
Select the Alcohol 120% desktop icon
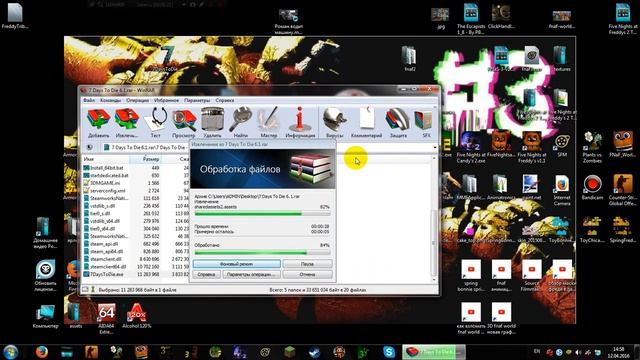(x=136, y=315)
